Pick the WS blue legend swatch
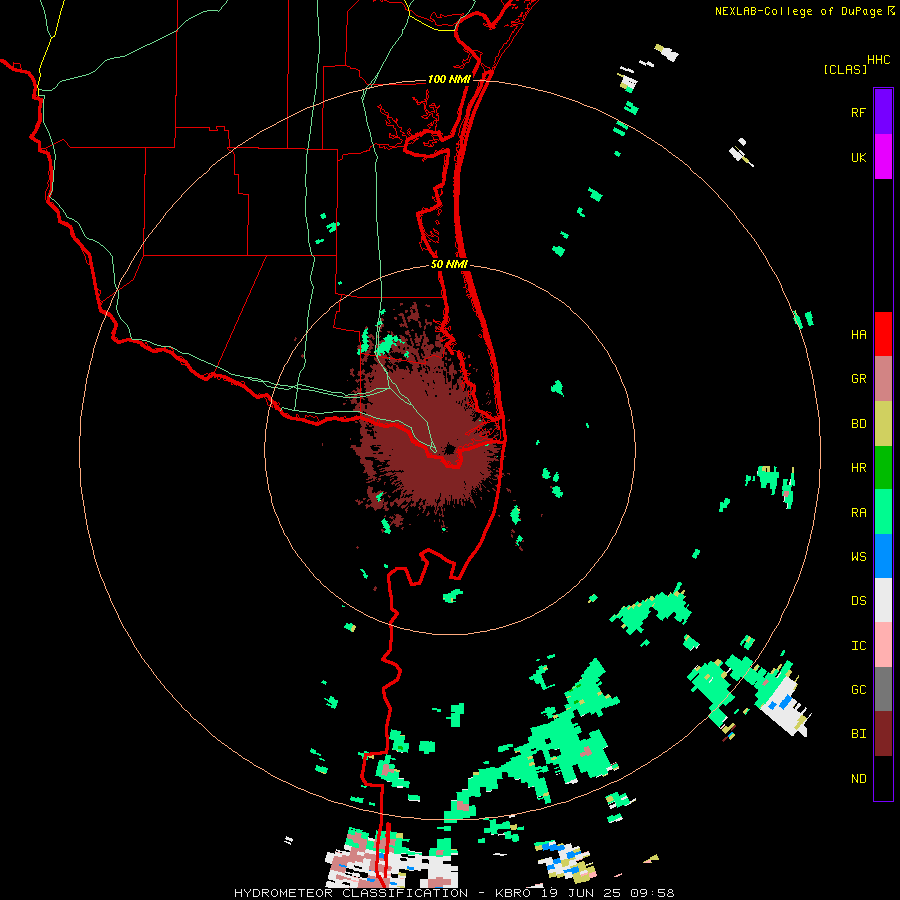Screen dimensions: 900x900 [883, 556]
